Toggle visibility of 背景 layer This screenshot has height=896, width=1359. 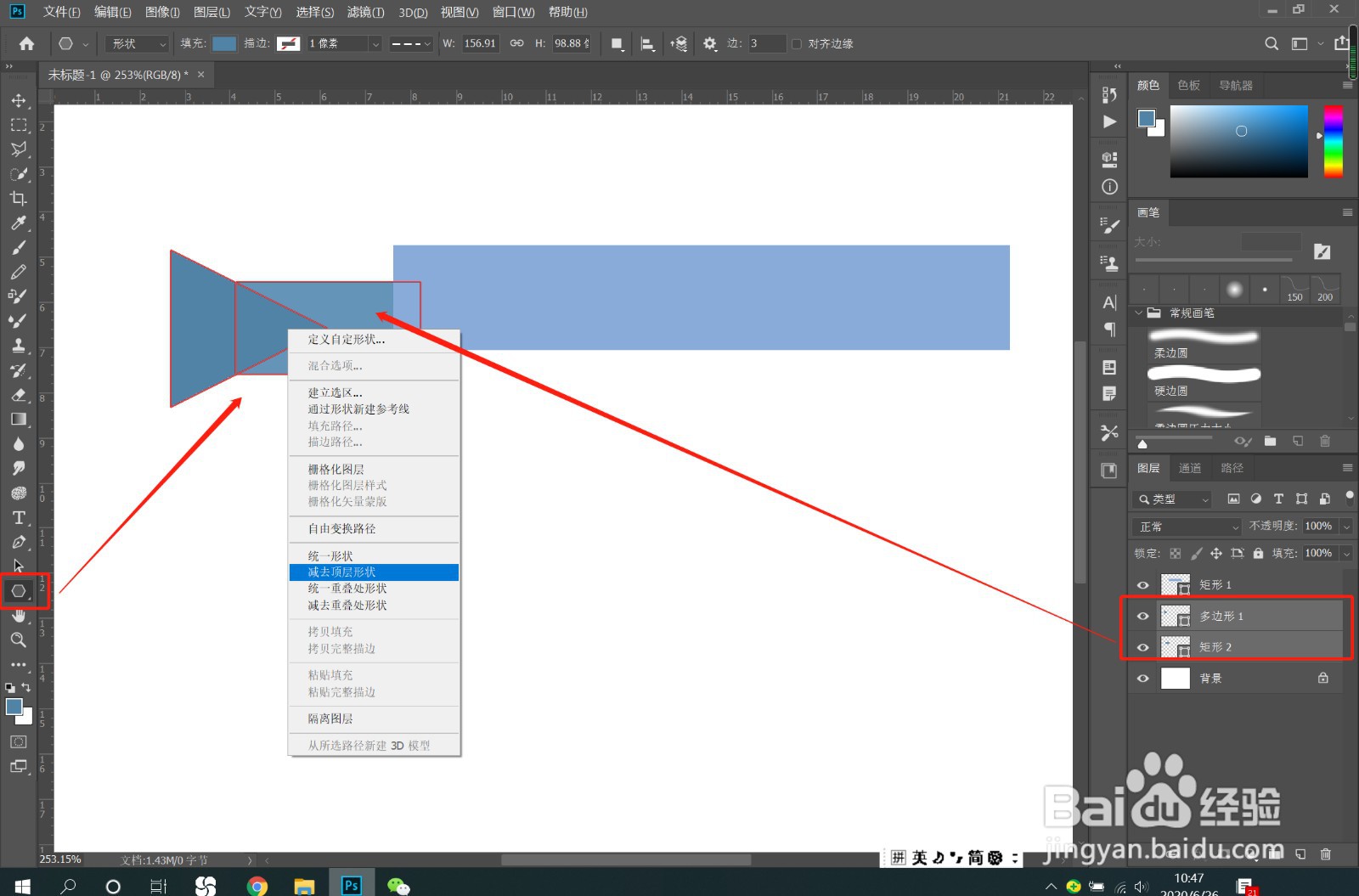click(x=1143, y=679)
